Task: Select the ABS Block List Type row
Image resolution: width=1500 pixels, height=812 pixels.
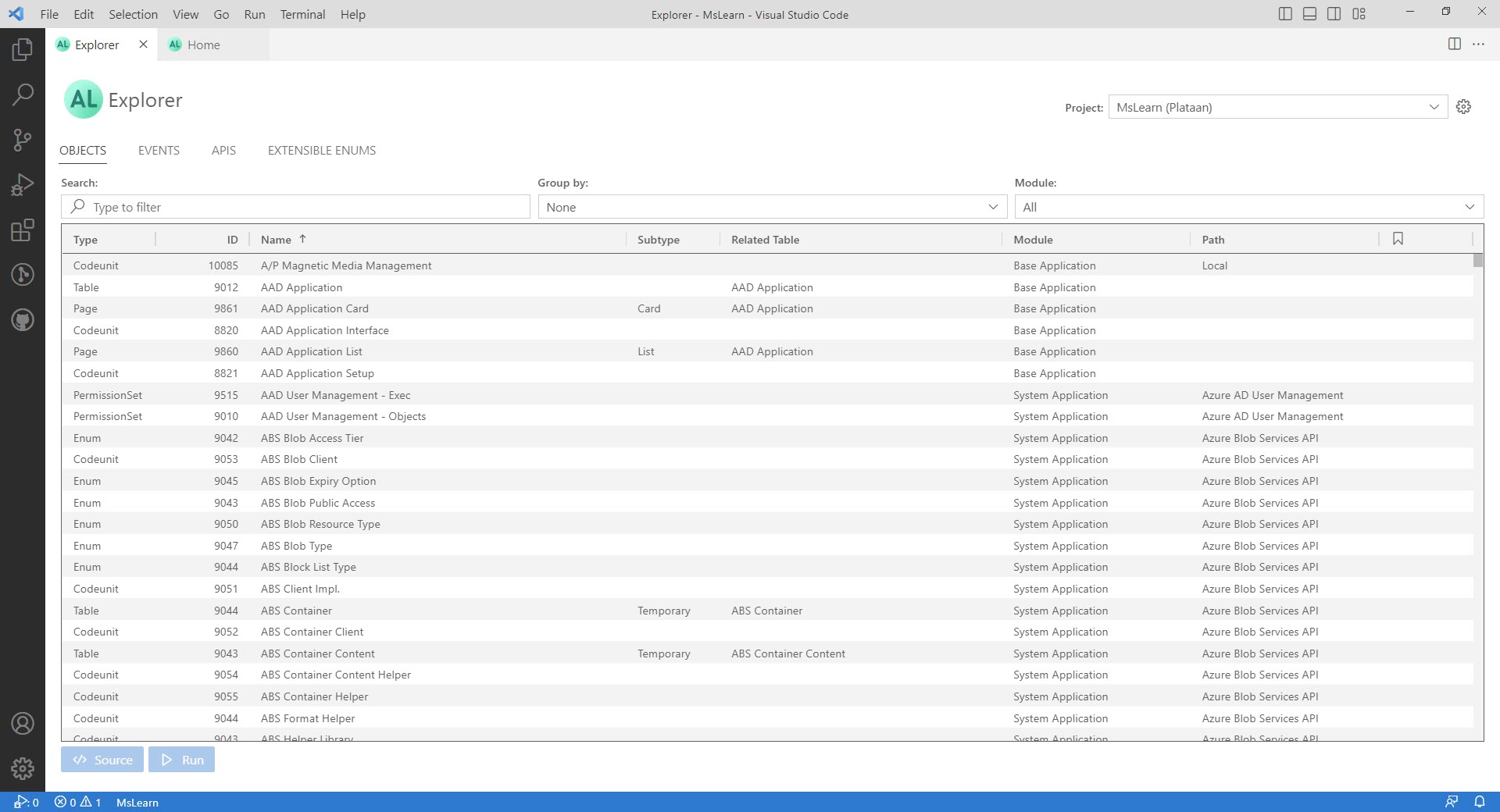Action: point(767,567)
